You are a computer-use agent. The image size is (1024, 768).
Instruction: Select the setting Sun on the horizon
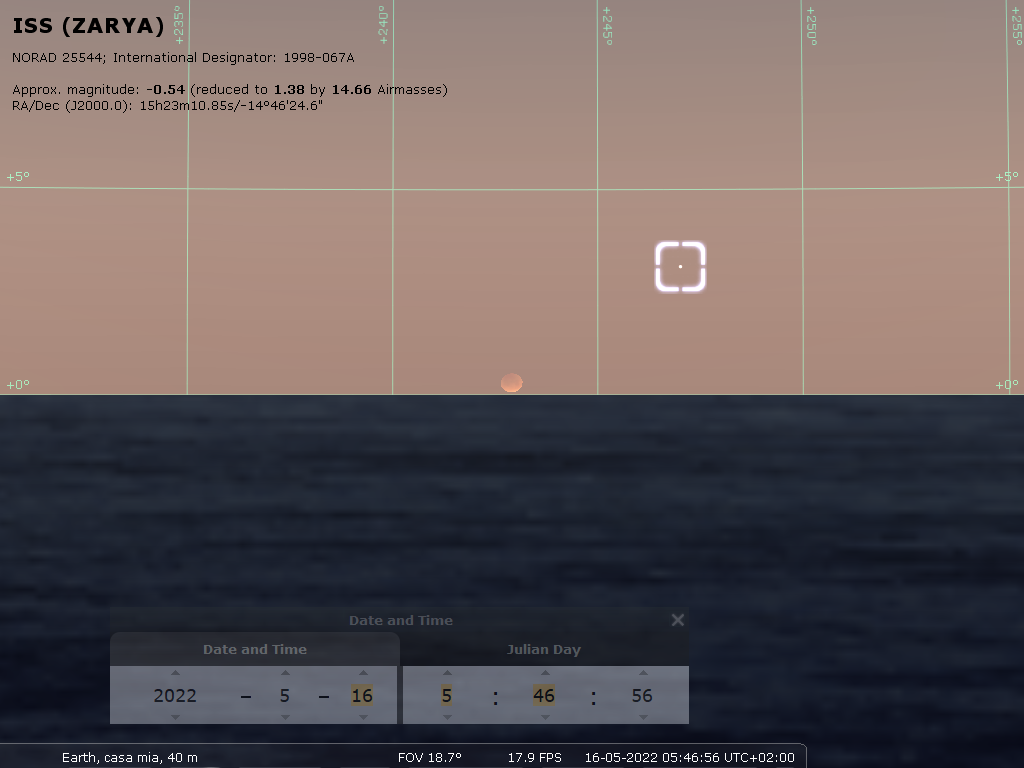point(511,383)
